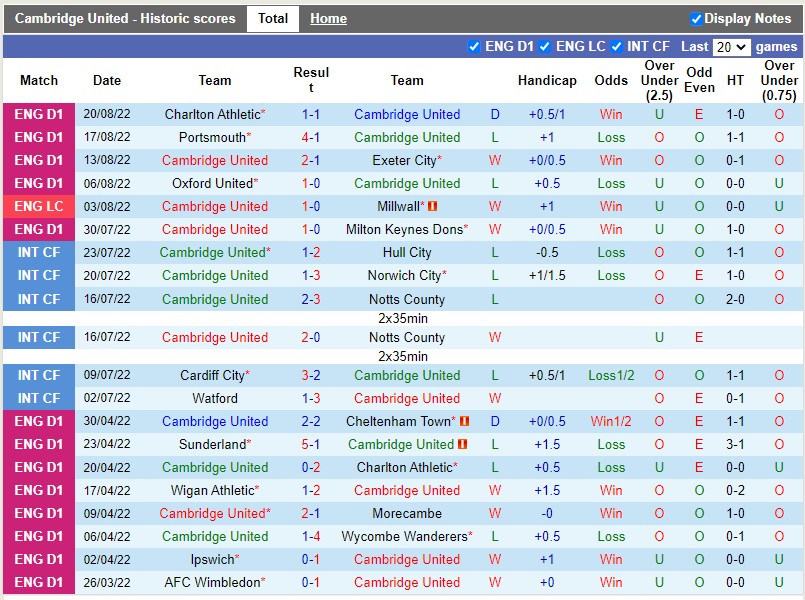The image size is (805, 600).
Task: Switch to the Total tab
Action: click(x=273, y=19)
